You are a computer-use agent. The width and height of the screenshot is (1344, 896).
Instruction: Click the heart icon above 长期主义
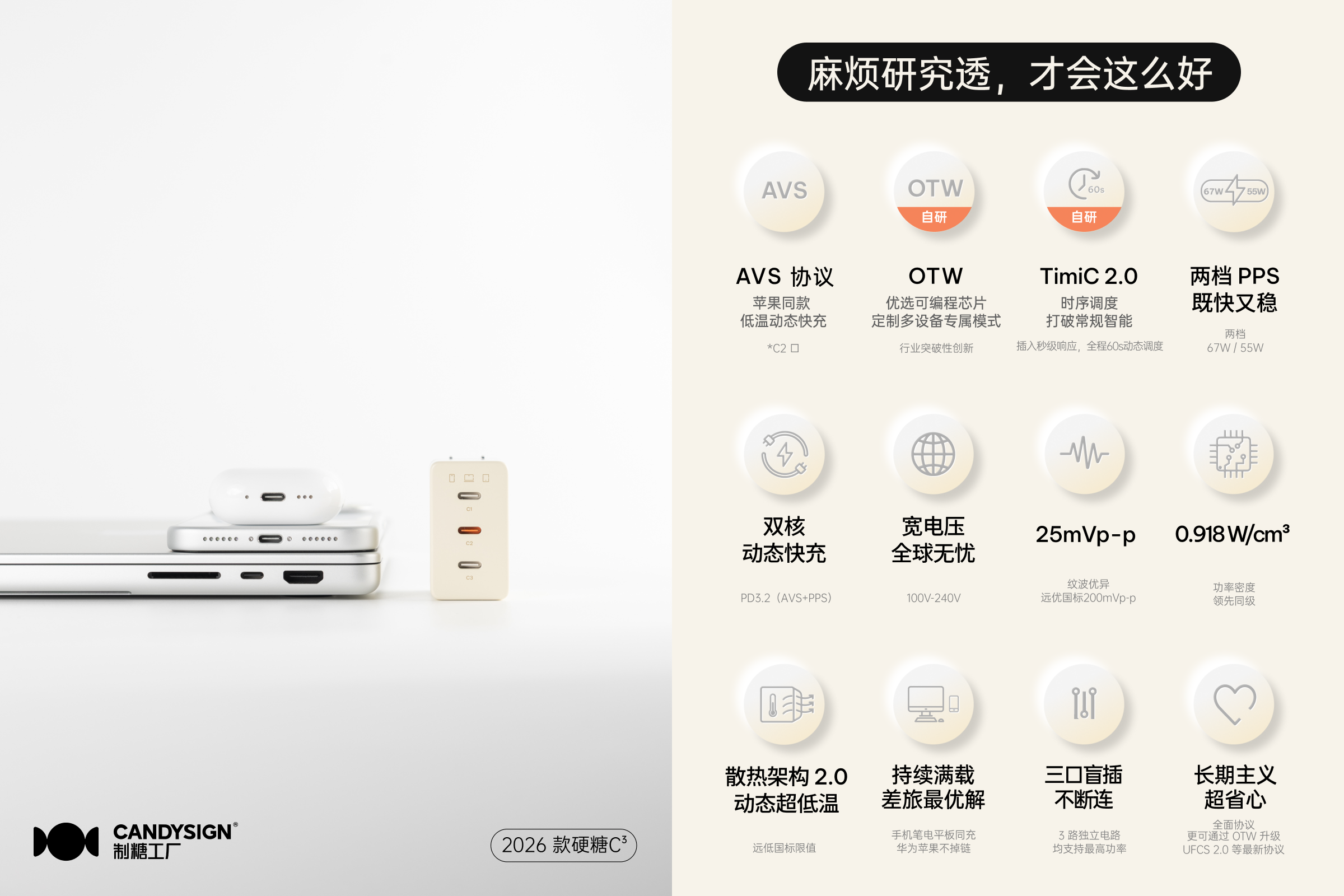click(1234, 704)
